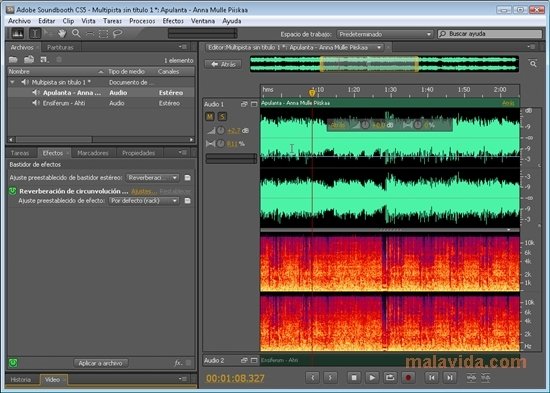Click Audio 1 volume value +2.7 dB
This screenshot has height=393, width=550.
(234, 131)
